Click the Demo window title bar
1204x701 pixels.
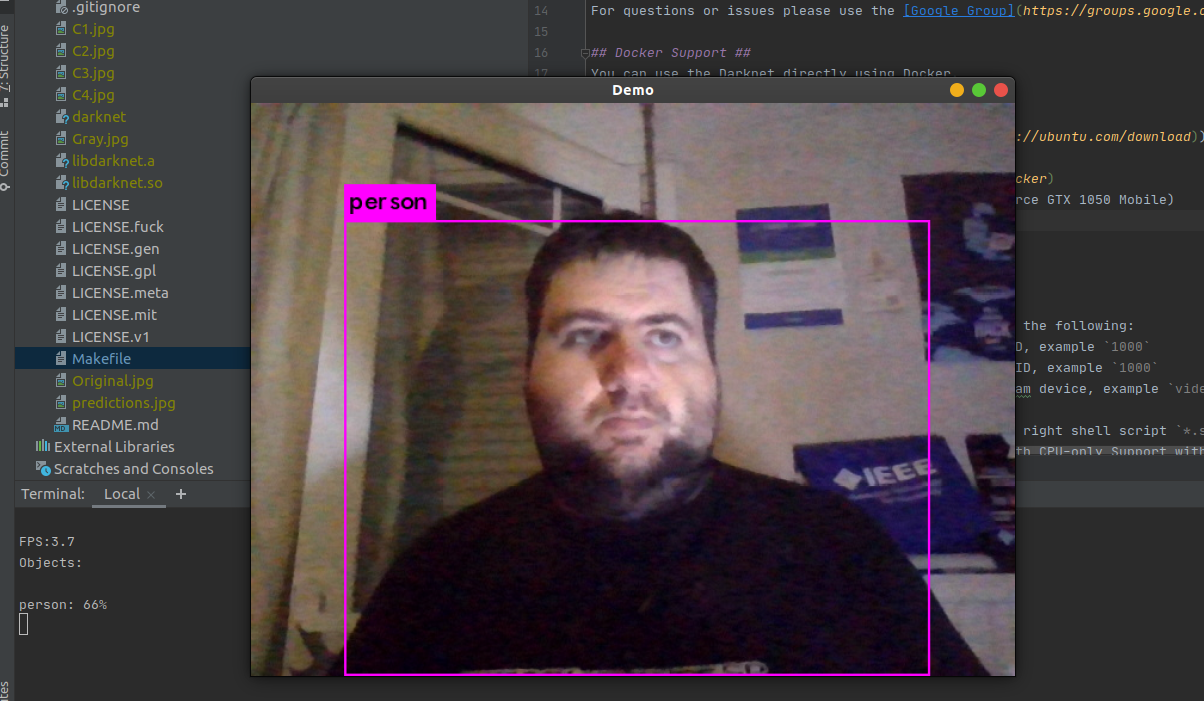coord(632,90)
